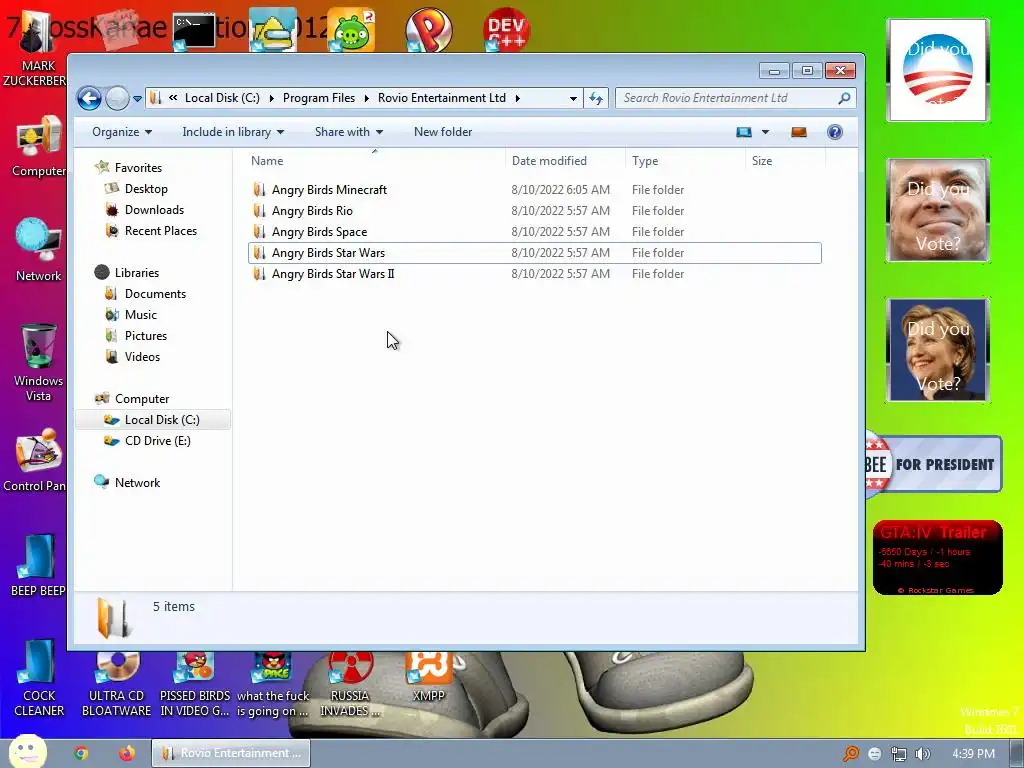Open Music library in navigation pane
Image resolution: width=1024 pixels, height=768 pixels.
coord(140,315)
